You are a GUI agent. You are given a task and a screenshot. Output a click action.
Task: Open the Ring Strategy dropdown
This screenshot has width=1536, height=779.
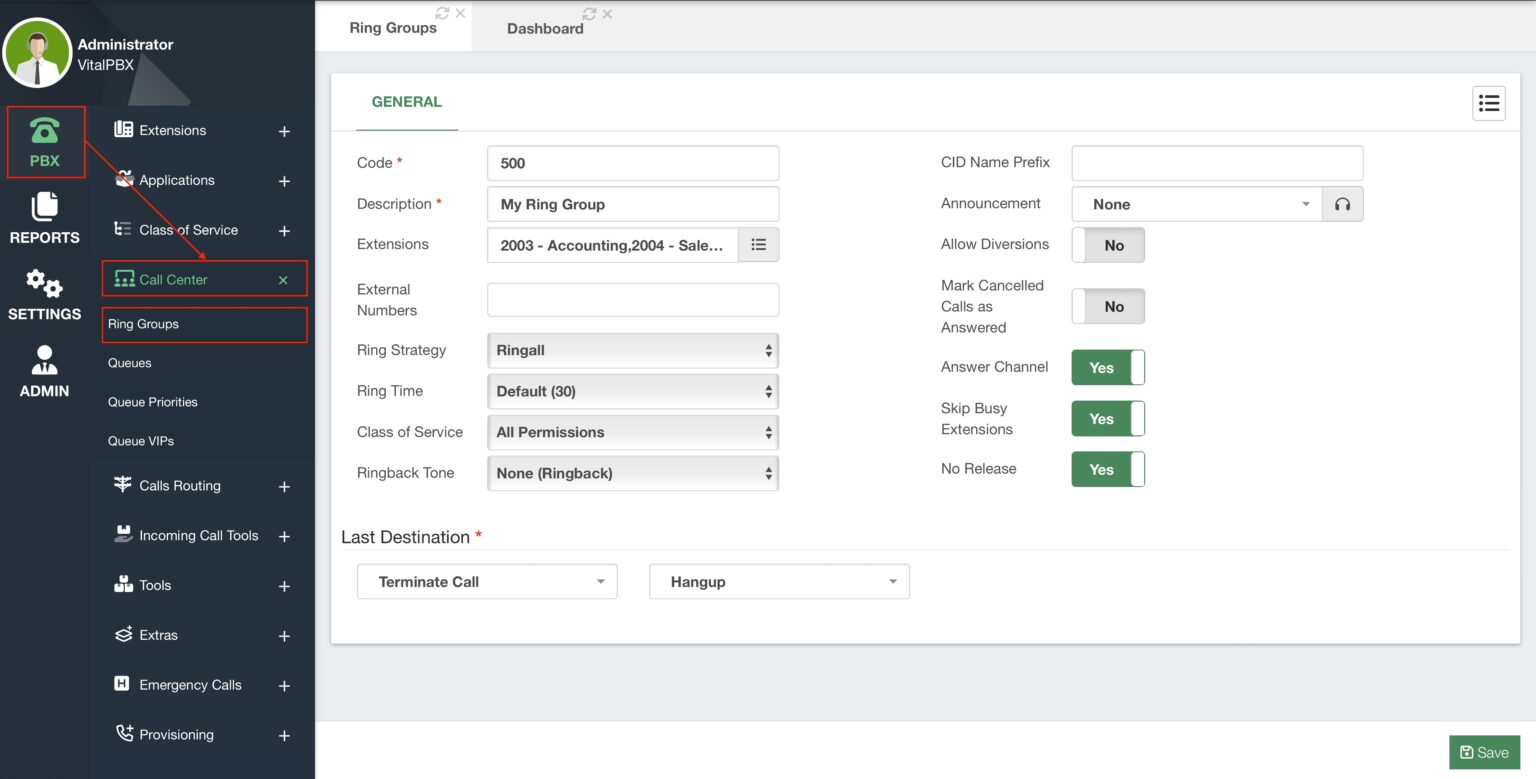click(x=633, y=351)
